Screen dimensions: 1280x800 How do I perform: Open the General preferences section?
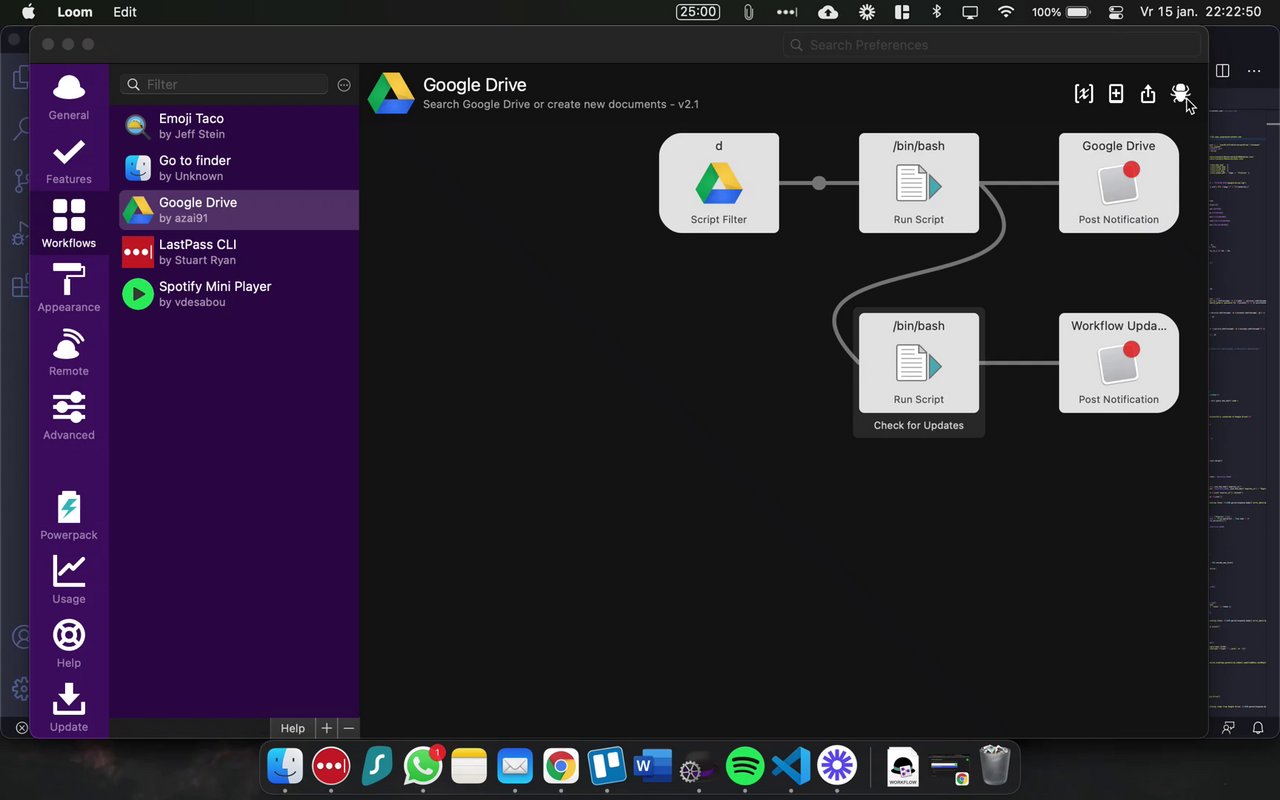69,98
